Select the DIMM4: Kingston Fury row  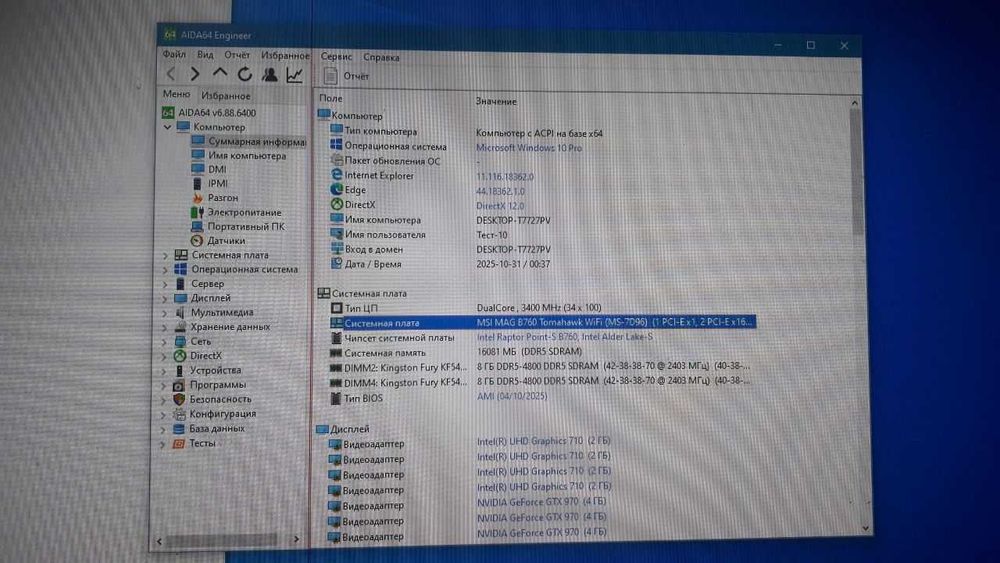coord(540,382)
